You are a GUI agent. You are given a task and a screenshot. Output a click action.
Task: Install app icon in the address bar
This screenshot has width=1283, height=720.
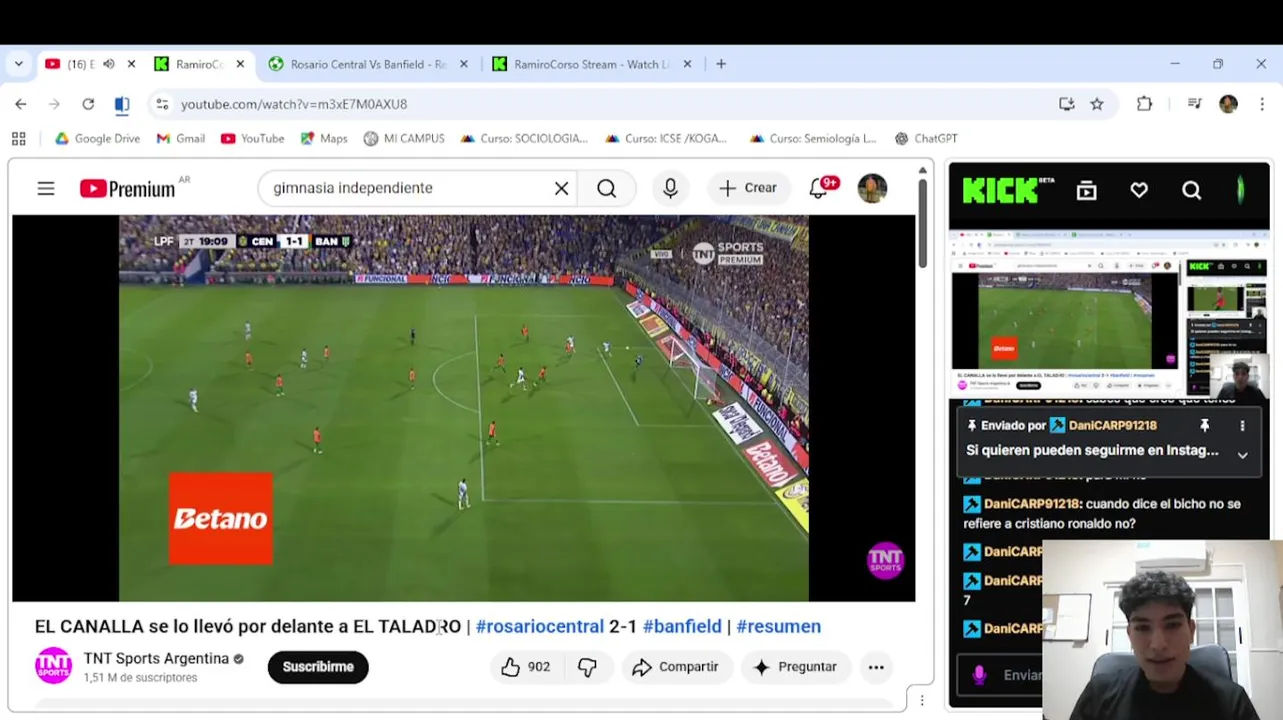point(1067,104)
